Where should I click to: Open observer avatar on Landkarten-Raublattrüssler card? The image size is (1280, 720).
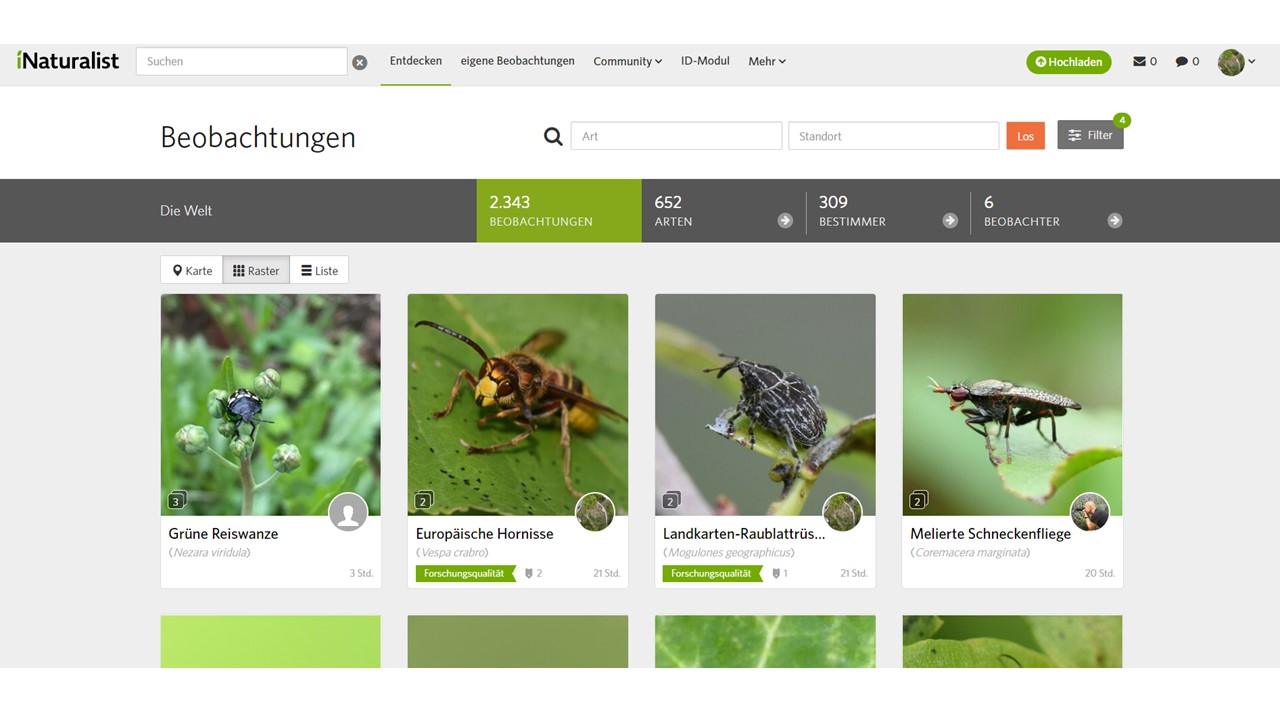(x=842, y=512)
